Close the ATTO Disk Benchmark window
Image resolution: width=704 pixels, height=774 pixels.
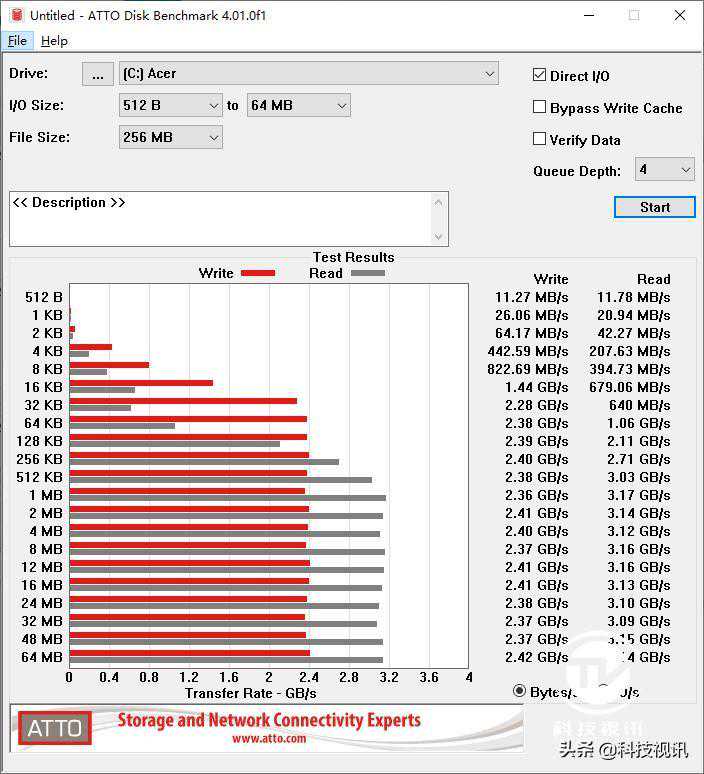tap(680, 15)
